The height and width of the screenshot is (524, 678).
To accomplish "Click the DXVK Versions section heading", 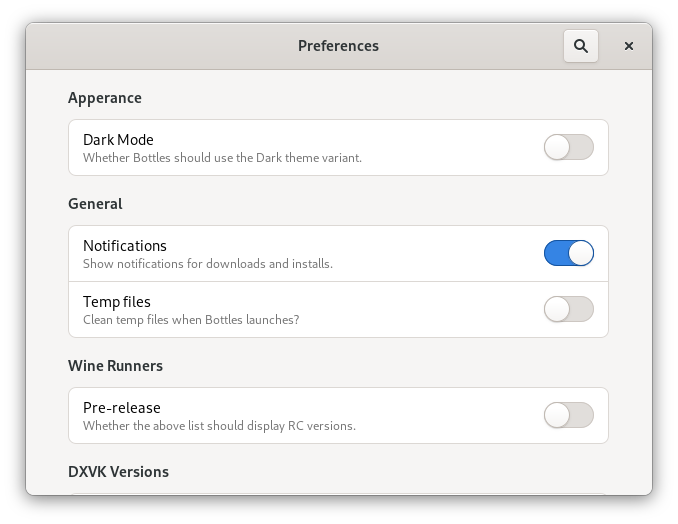I will [118, 472].
